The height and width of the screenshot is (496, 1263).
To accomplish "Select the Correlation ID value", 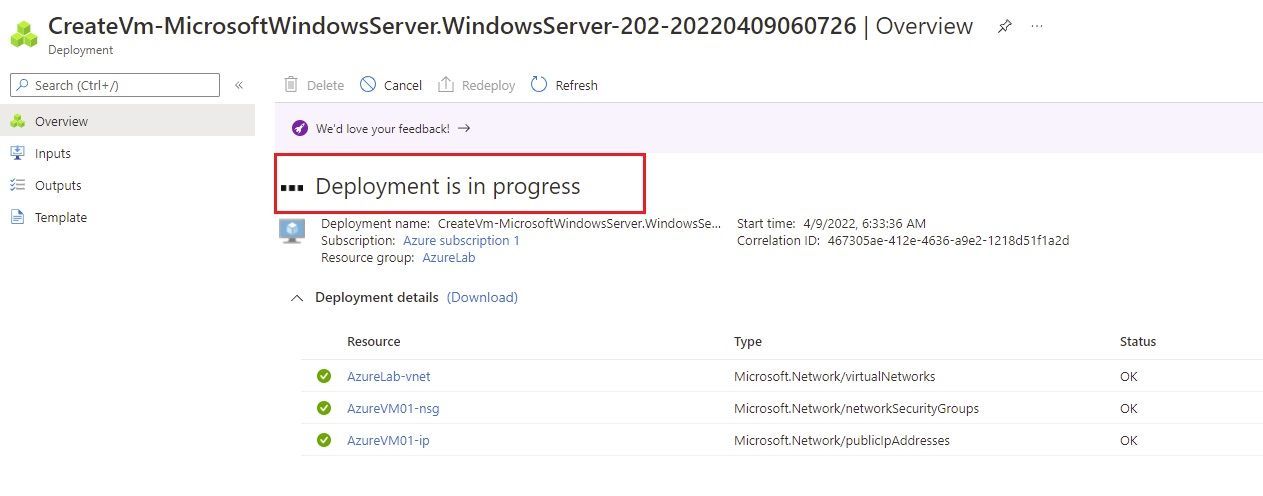I will (x=949, y=240).
